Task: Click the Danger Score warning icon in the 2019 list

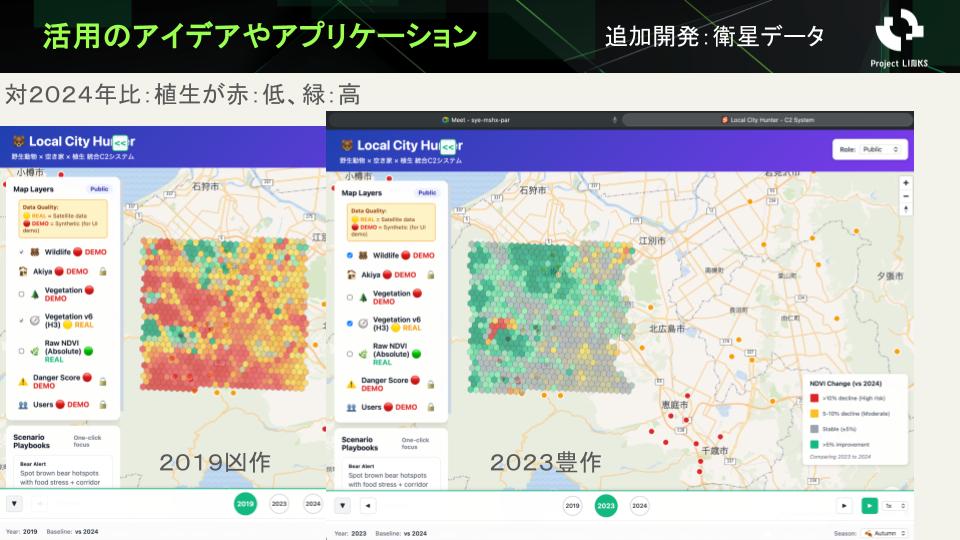Action: 23,382
